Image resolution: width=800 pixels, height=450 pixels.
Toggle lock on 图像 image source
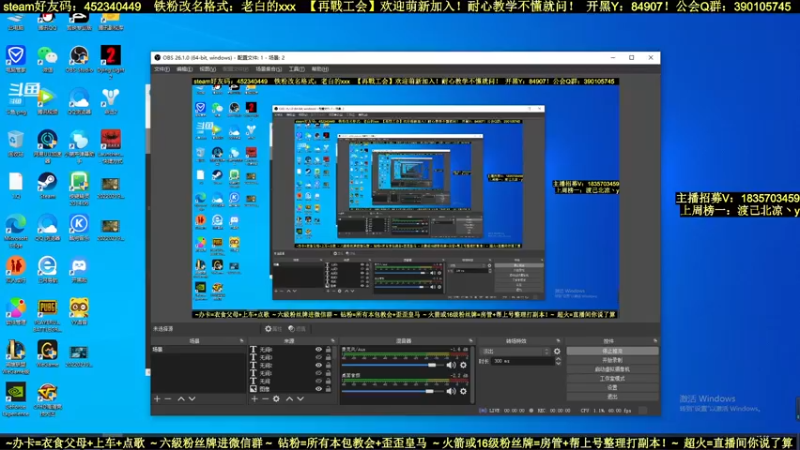328,389
